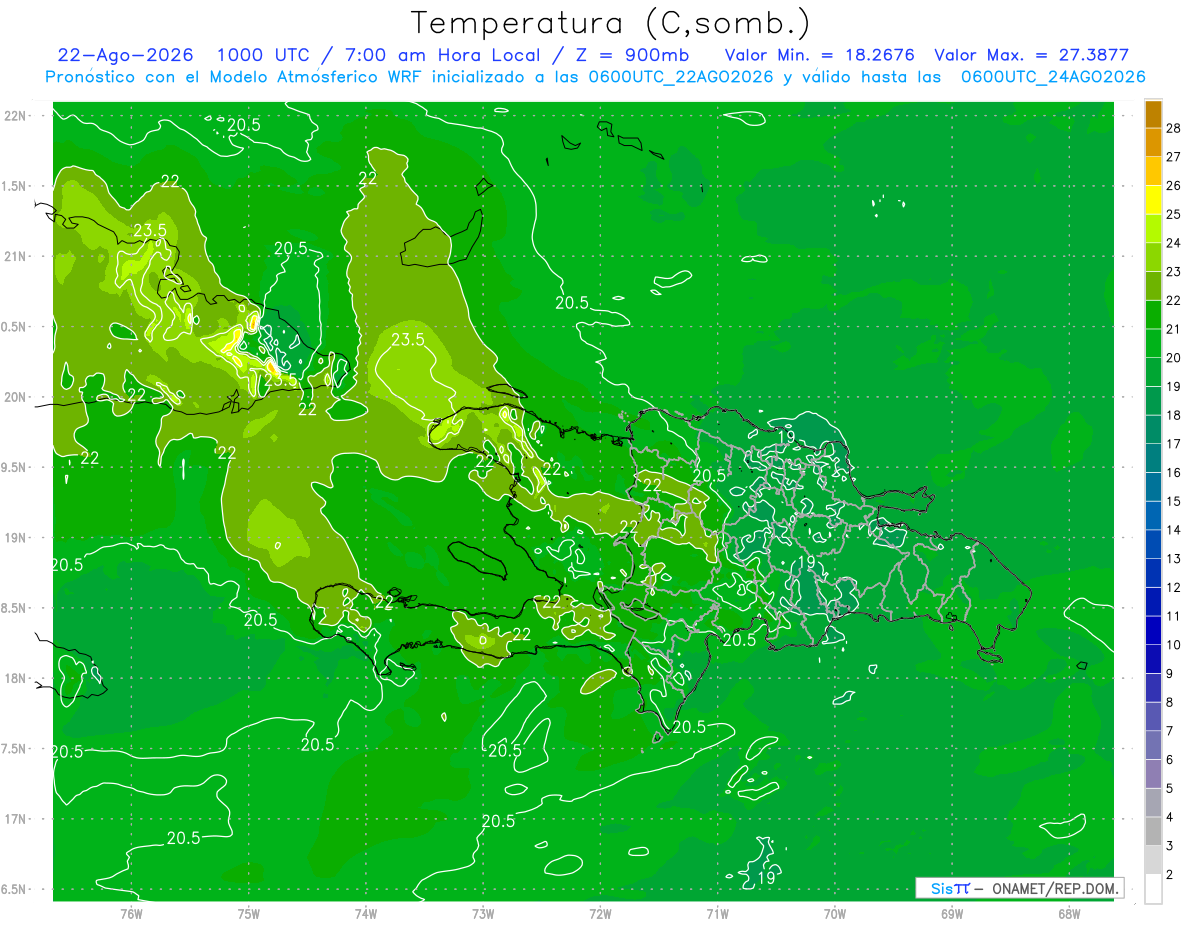The width and height of the screenshot is (1200, 927).
Task: Select the date text '22-Ago-2026'
Action: pos(126,56)
